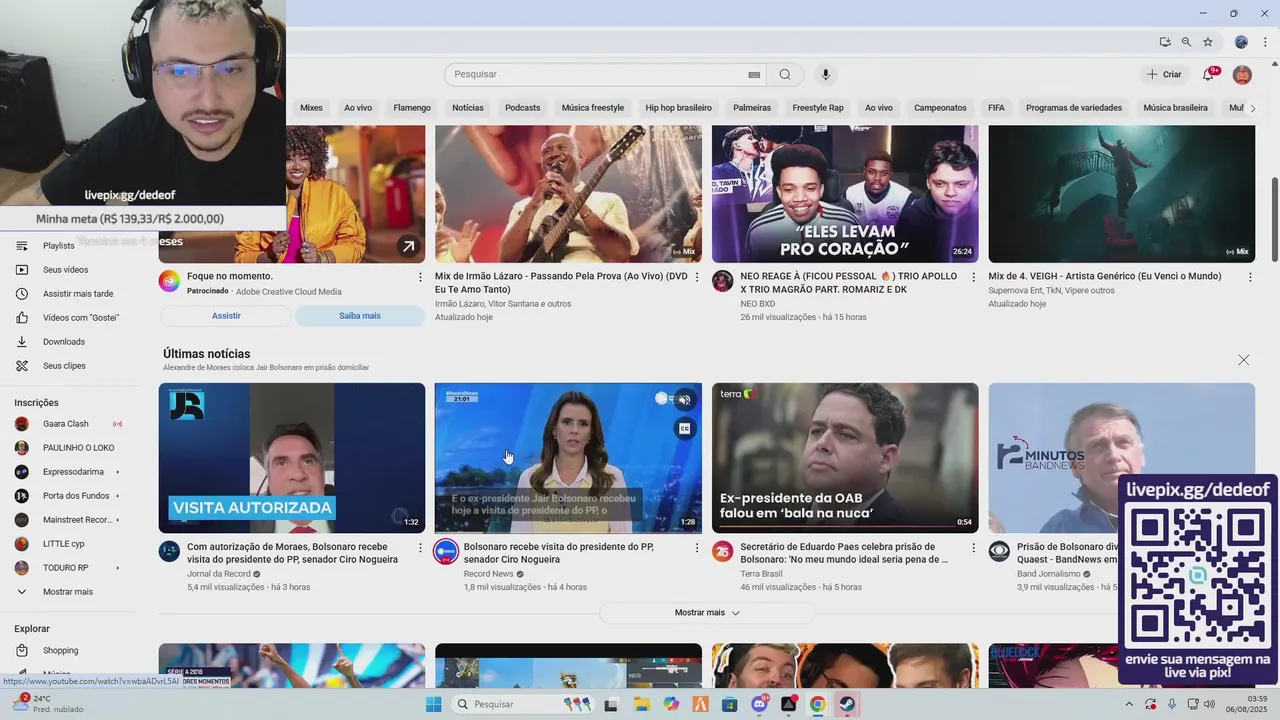The height and width of the screenshot is (720, 1280).
Task: Select the Flamengo category chip
Action: pyautogui.click(x=412, y=108)
